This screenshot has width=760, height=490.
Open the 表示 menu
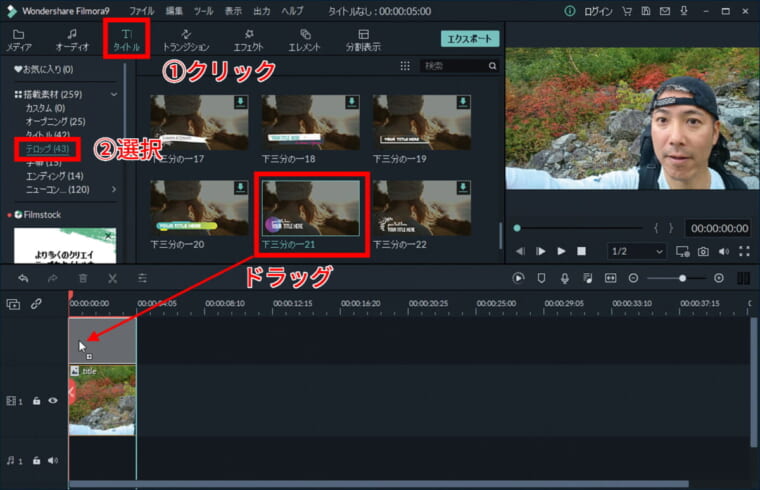pyautogui.click(x=233, y=11)
